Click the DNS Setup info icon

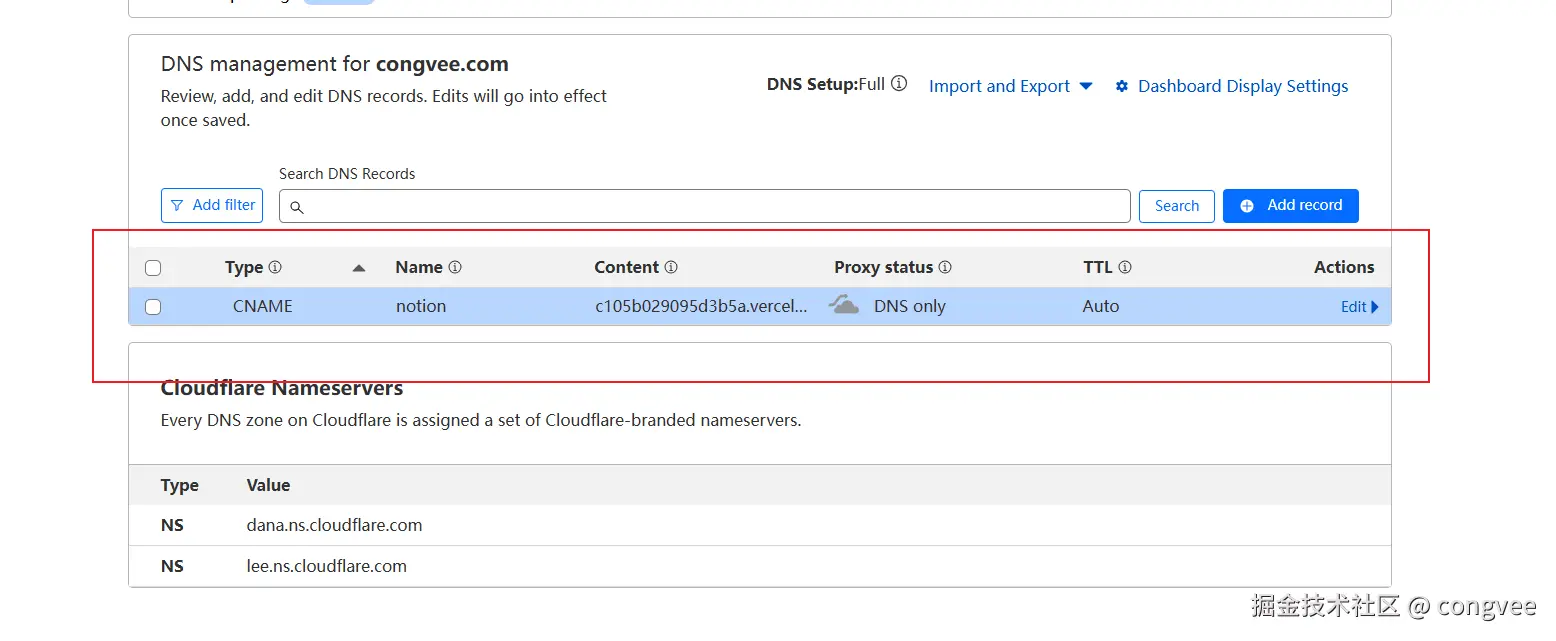pos(899,84)
